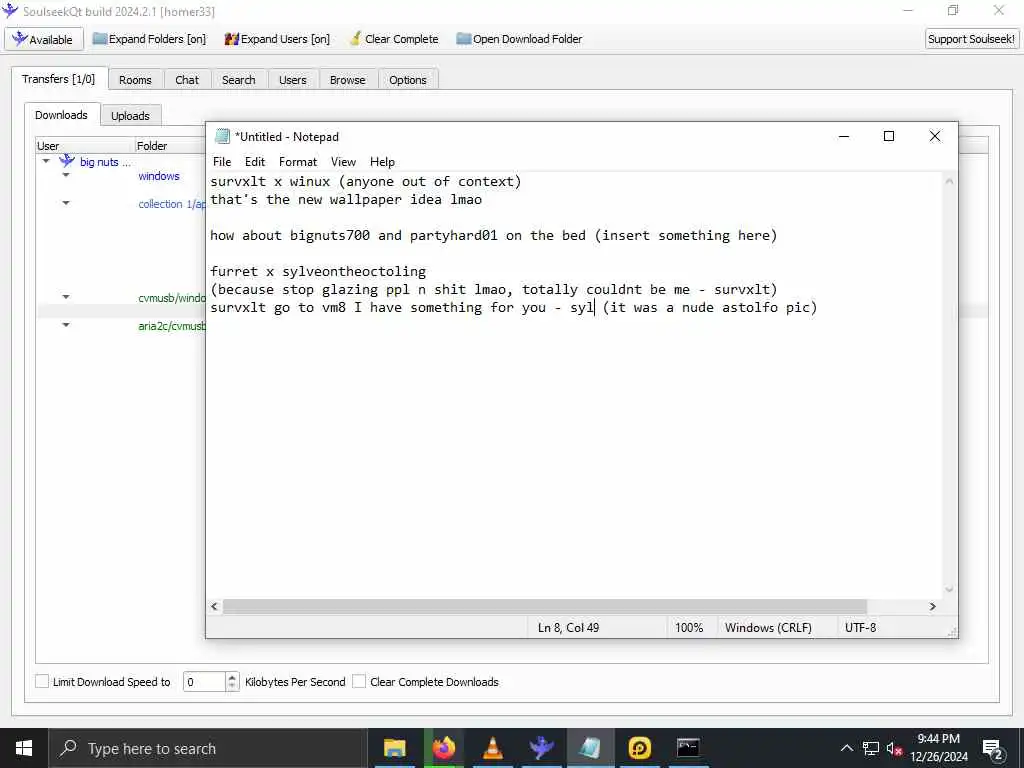This screenshot has height=768, width=1024.
Task: Click Notepad horizontal scroll left arrow
Action: 214,606
